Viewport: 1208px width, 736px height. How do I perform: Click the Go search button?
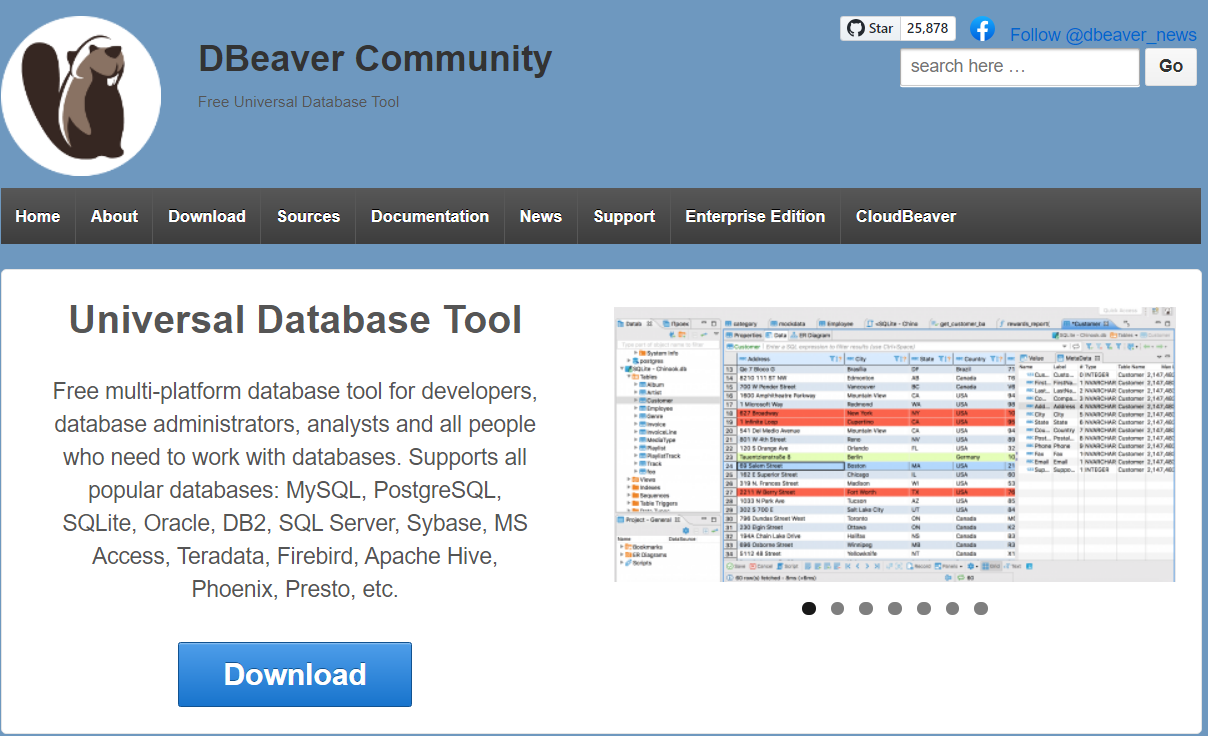[x=1171, y=67]
